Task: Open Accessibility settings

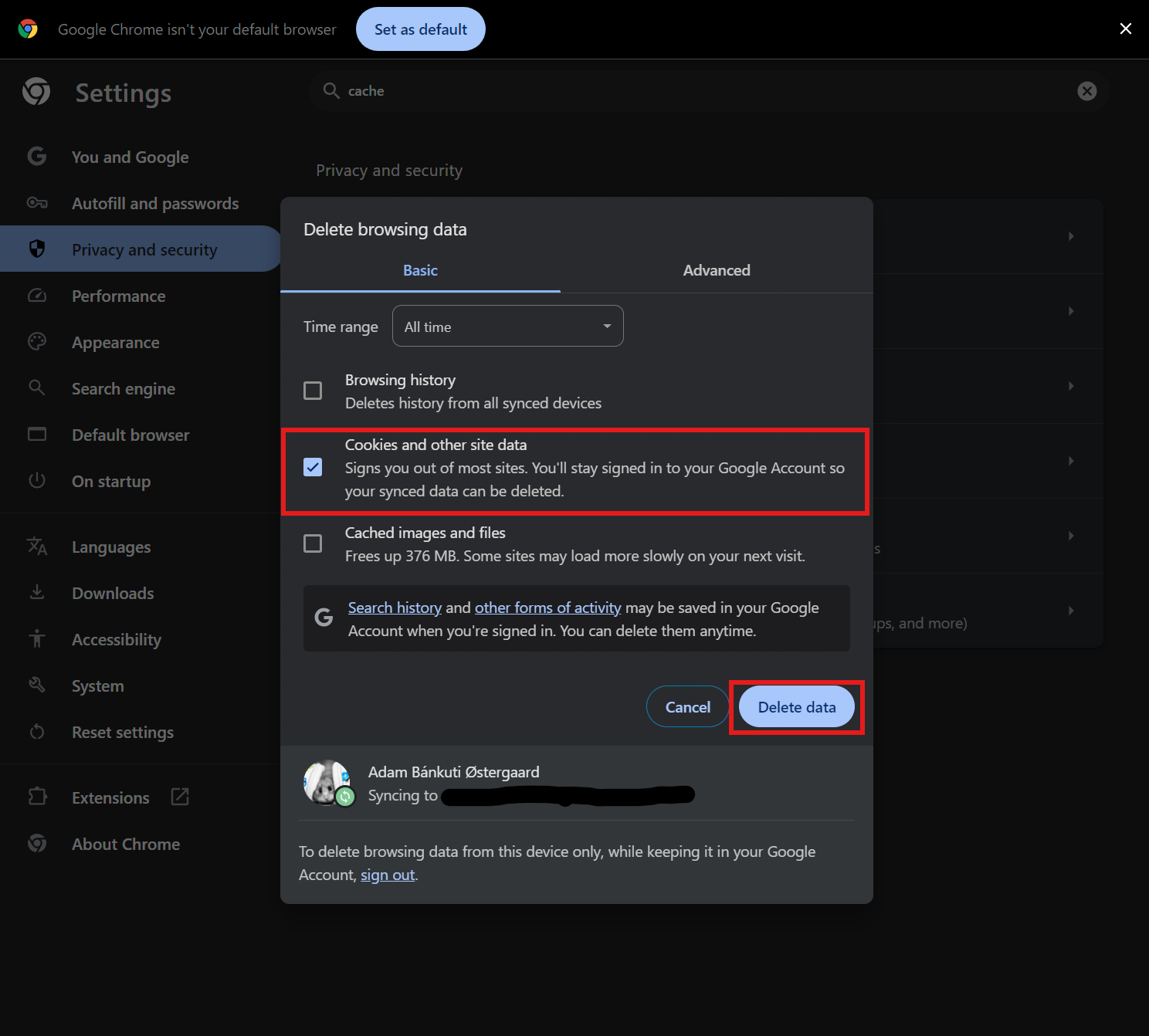Action: [x=117, y=640]
